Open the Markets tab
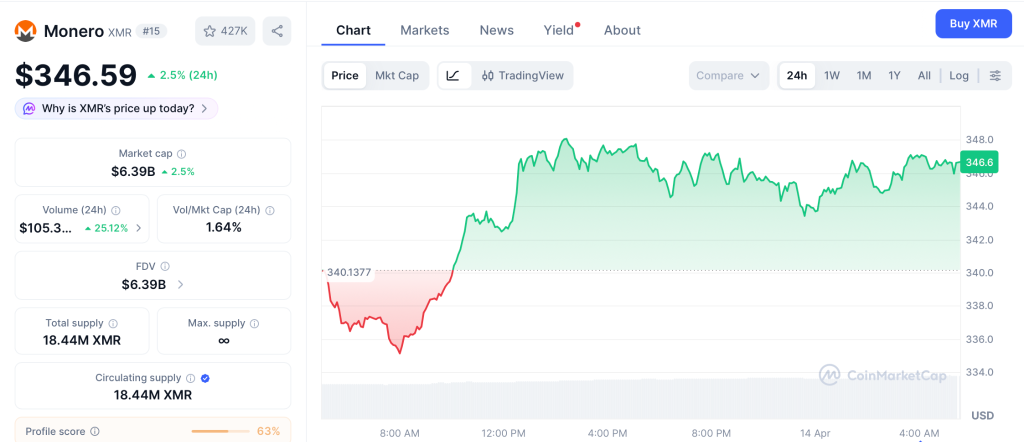This screenshot has width=1024, height=442. tap(425, 30)
